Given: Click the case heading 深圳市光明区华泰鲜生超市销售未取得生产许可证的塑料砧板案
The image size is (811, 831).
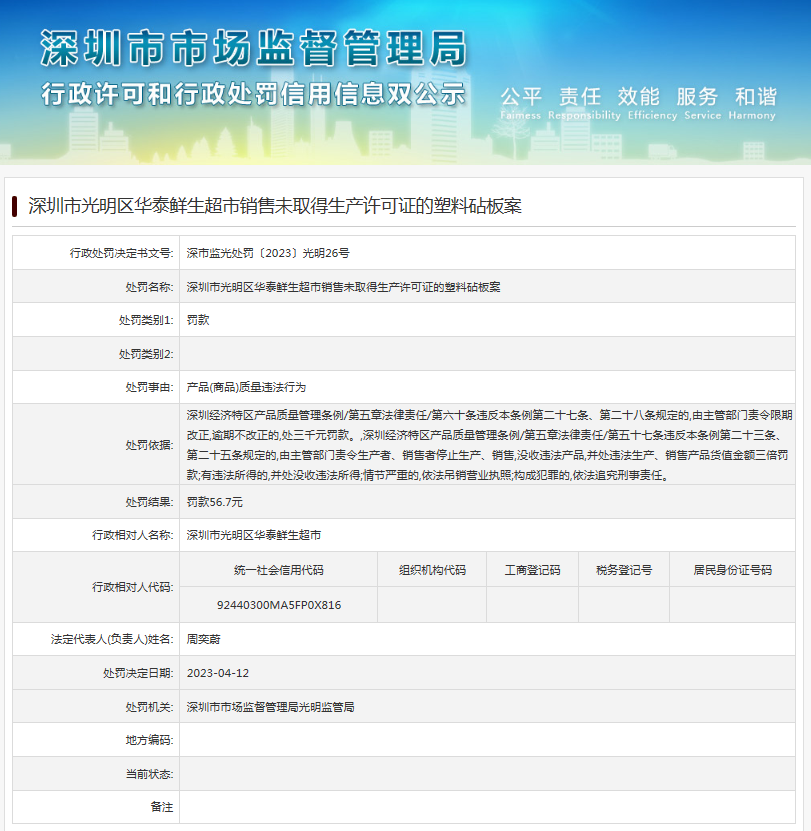Looking at the screenshot, I should 275,206.
